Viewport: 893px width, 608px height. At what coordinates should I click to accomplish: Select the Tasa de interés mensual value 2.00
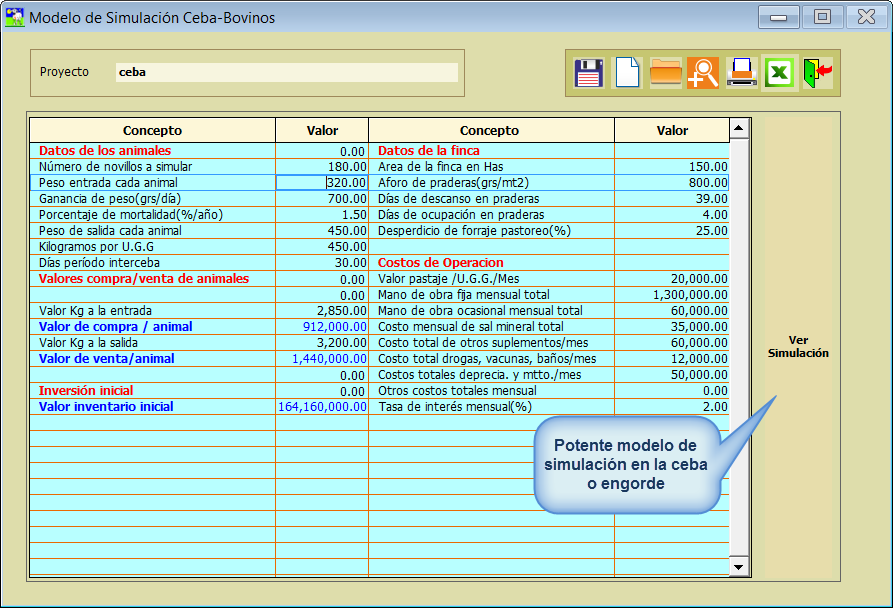coord(671,407)
